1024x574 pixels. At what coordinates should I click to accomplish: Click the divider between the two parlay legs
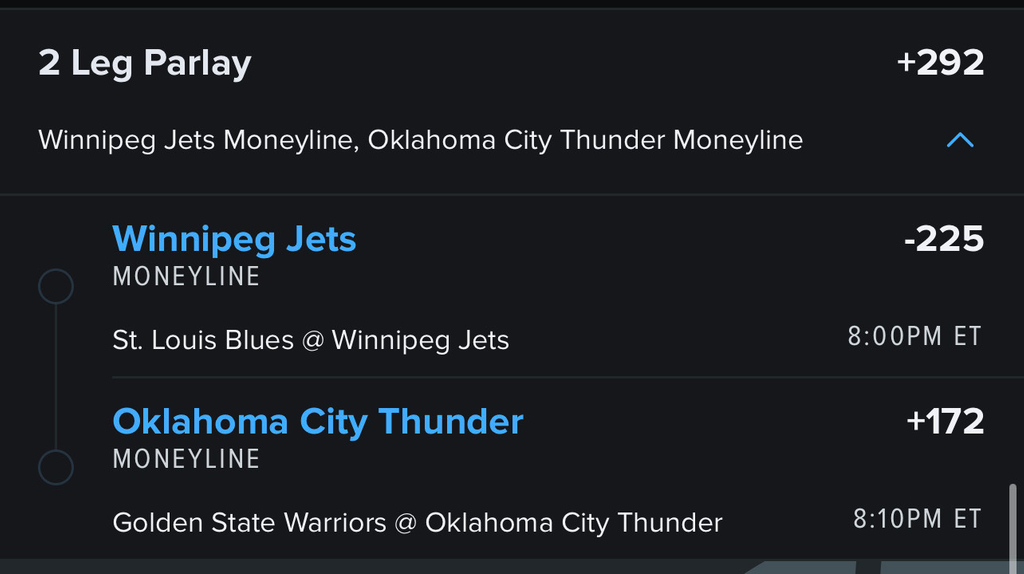tap(568, 377)
